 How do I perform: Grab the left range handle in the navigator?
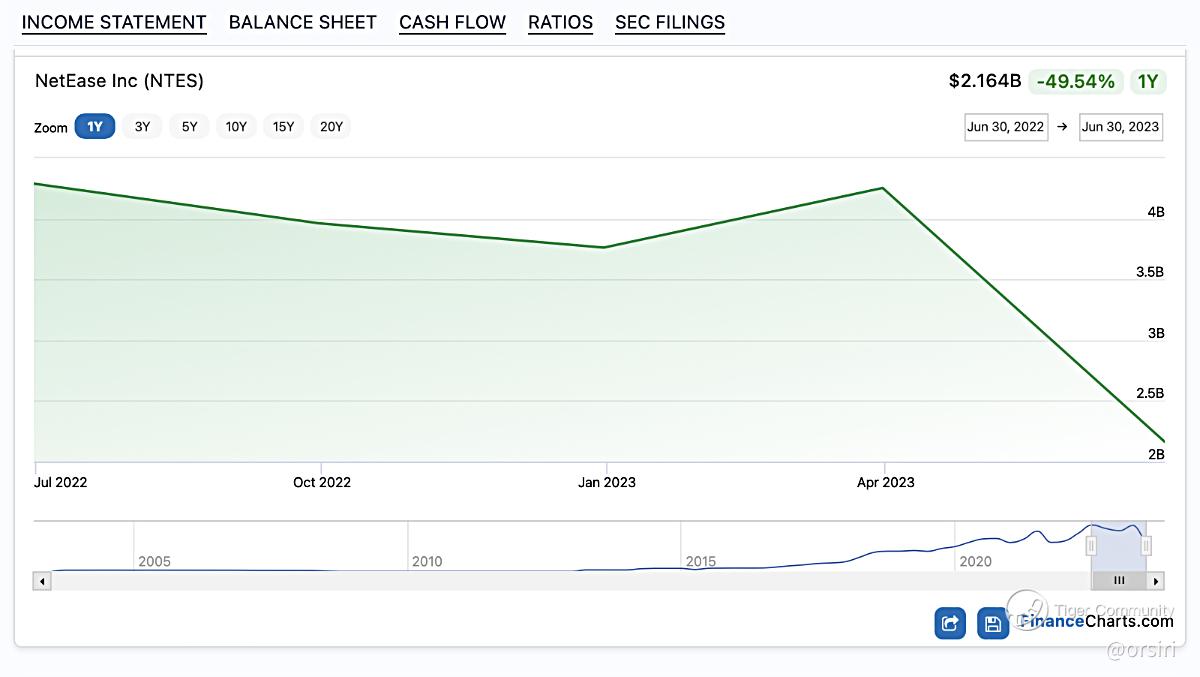coord(1091,545)
